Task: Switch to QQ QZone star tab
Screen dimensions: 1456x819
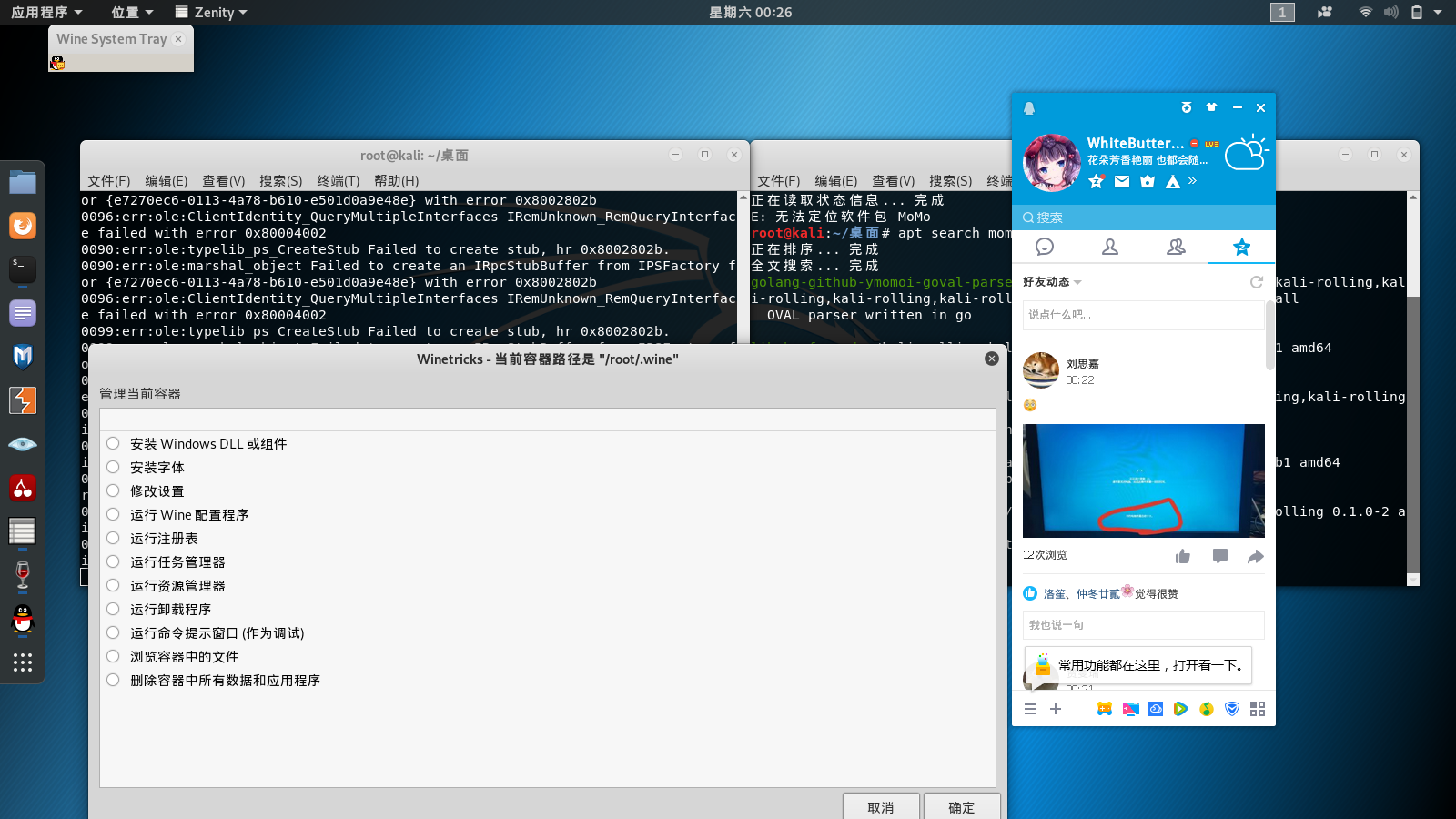Action: pos(1241,247)
